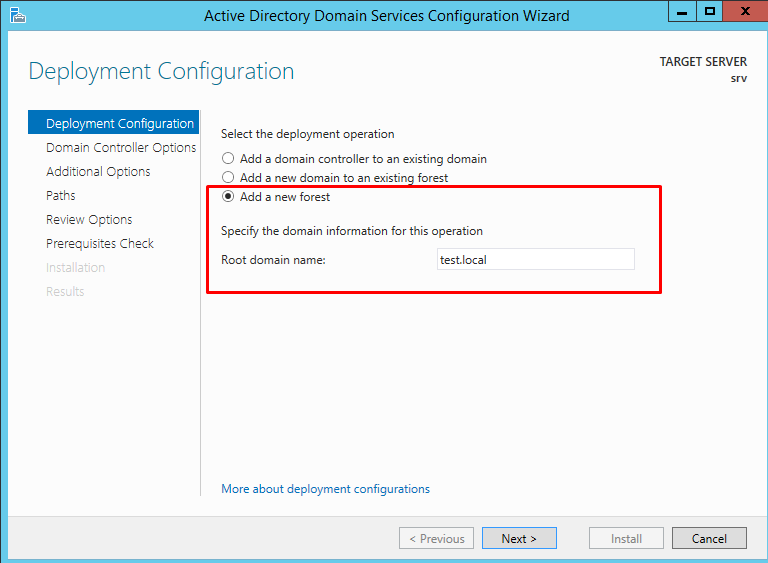
Task: Click the Next button
Action: pos(519,538)
